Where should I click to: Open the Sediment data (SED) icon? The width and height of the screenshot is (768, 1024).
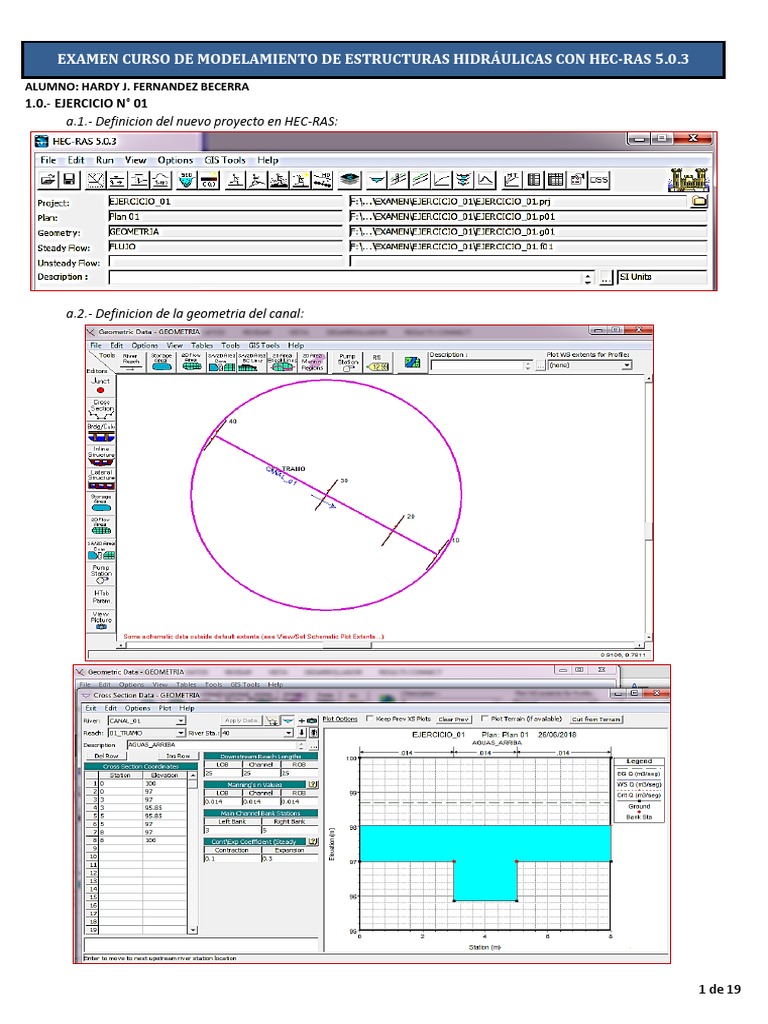(187, 180)
